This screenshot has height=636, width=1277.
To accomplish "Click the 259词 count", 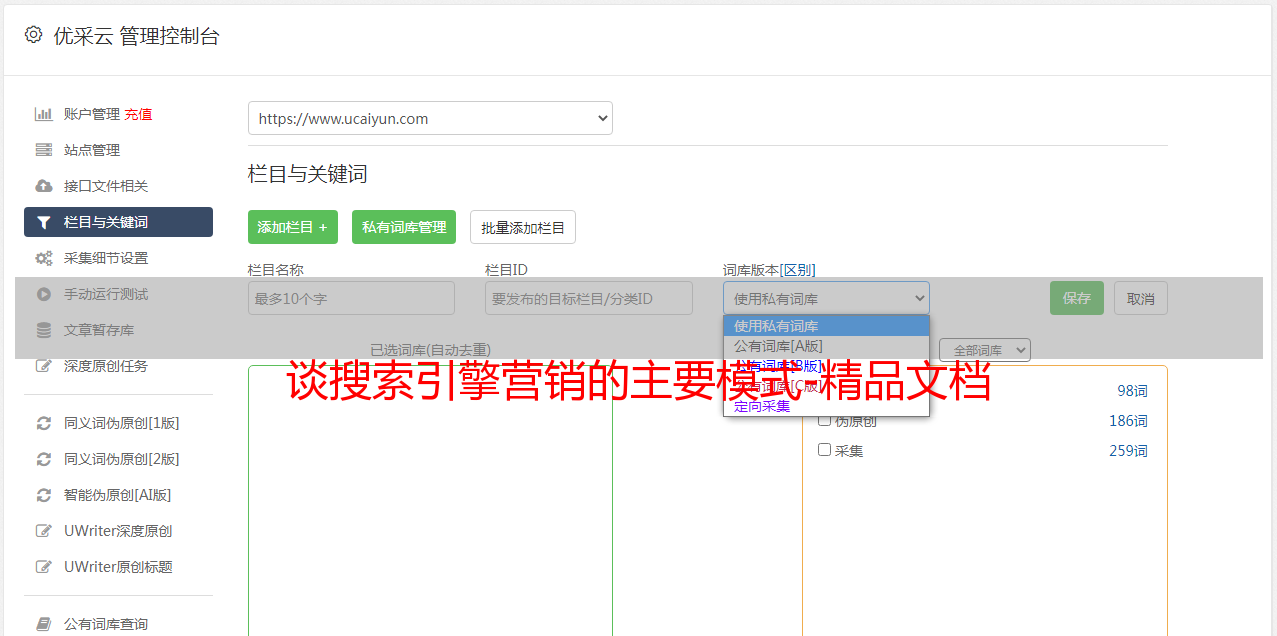I will (x=1128, y=451).
